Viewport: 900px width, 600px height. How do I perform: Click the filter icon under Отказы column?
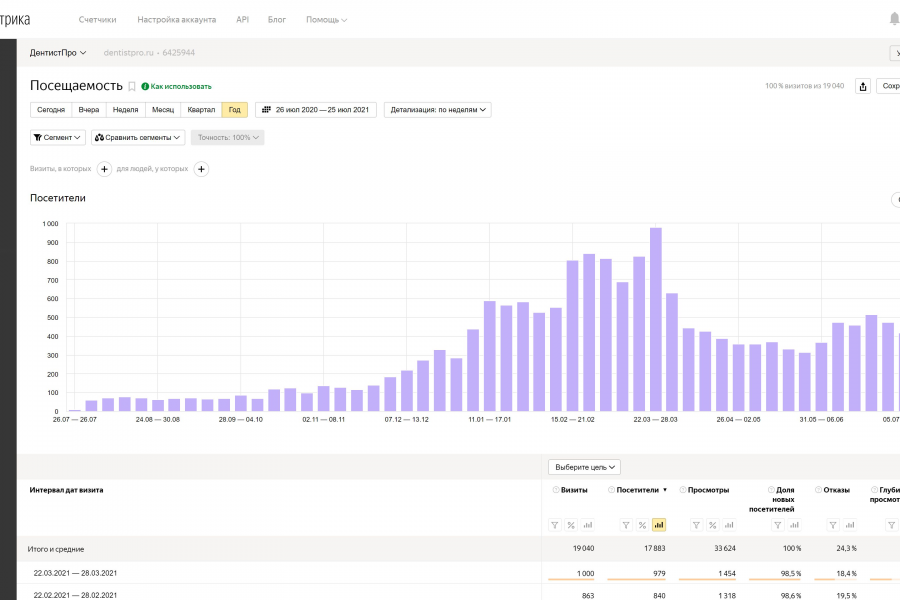pos(830,525)
